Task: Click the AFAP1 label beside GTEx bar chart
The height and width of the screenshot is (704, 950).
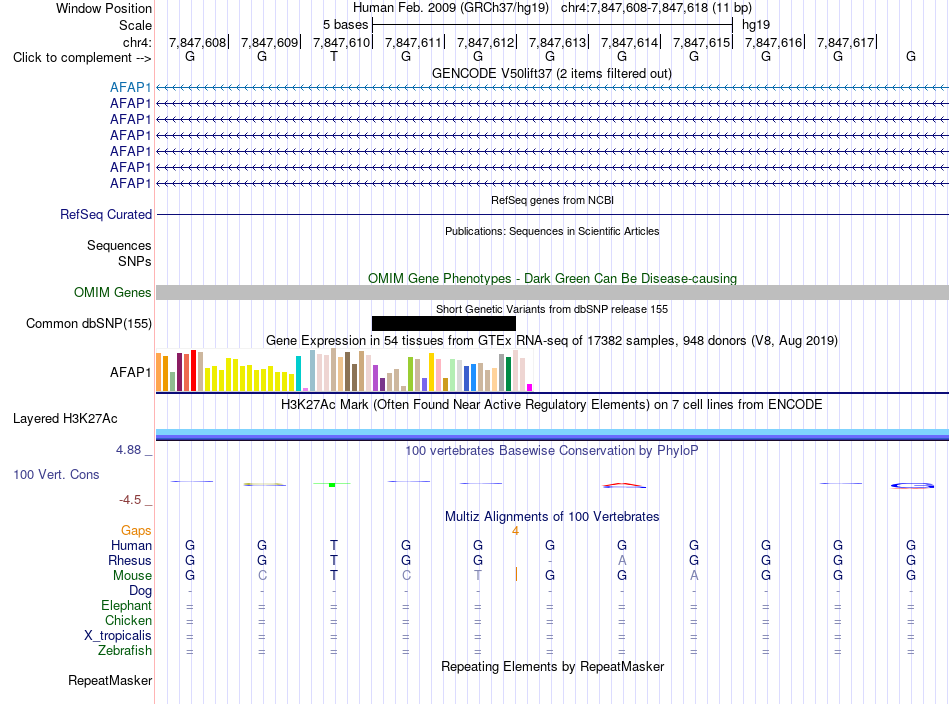Action: coord(130,372)
